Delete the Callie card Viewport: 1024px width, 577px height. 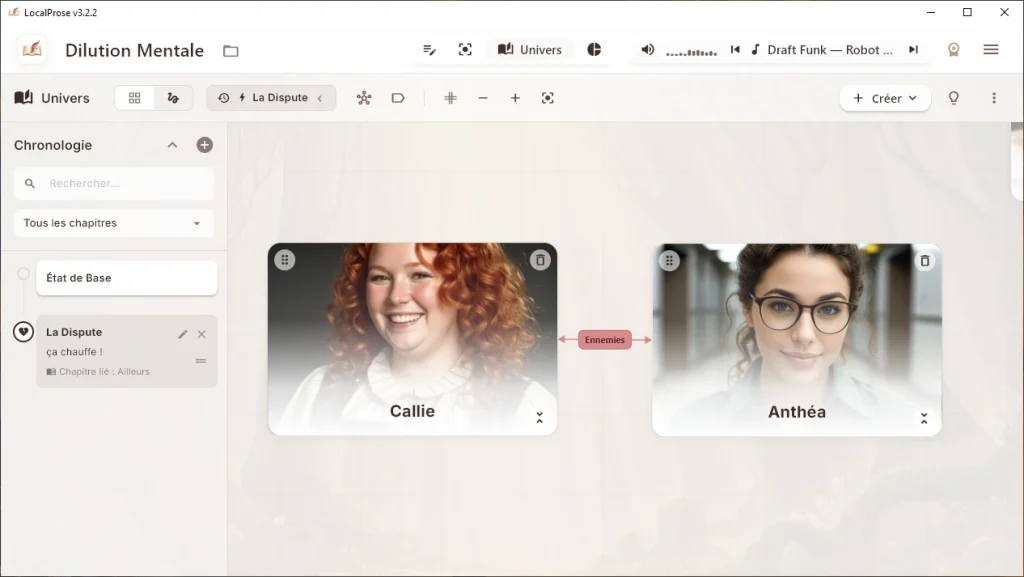pos(540,260)
